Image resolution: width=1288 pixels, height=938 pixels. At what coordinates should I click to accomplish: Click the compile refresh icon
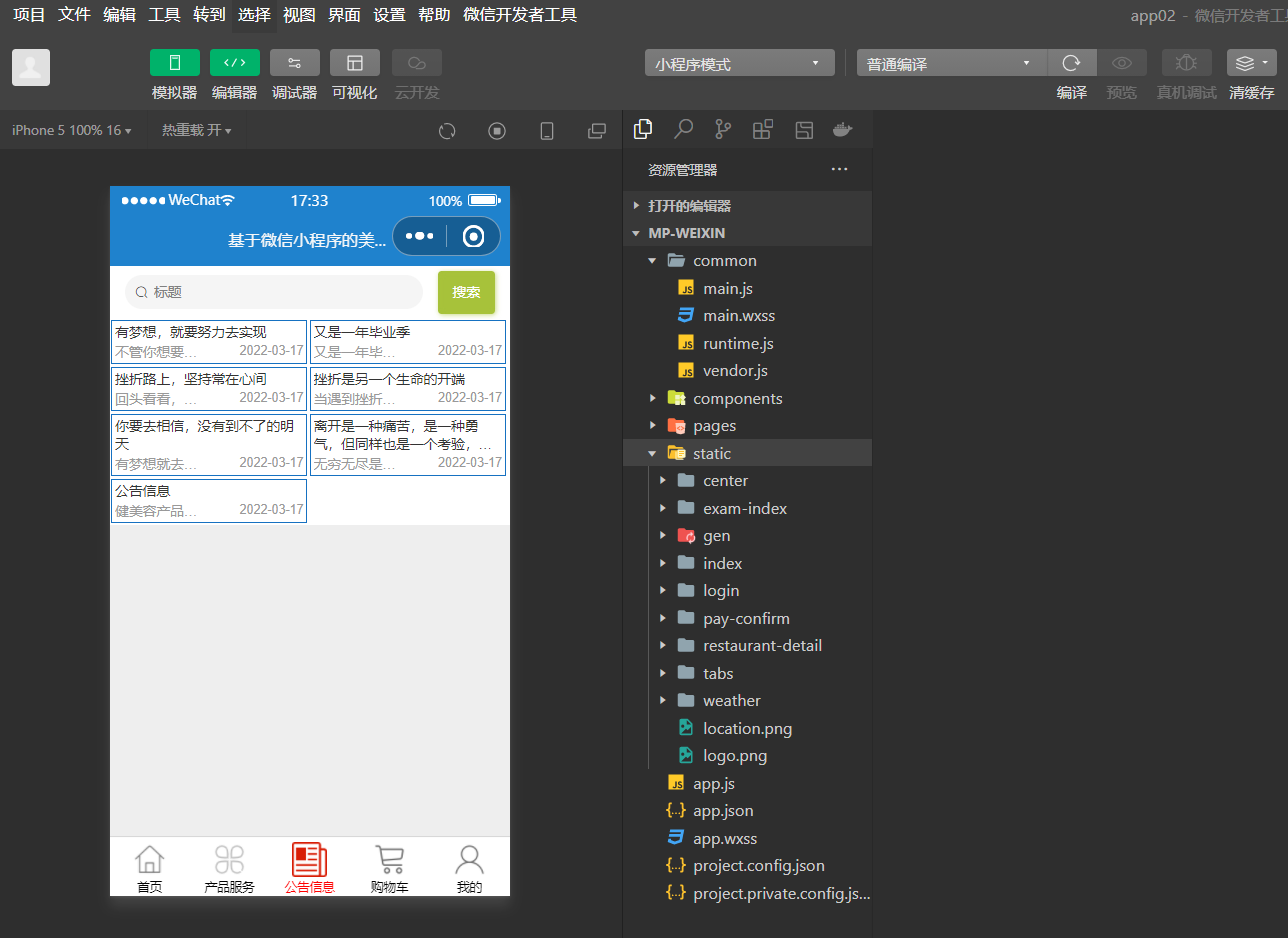1072,63
